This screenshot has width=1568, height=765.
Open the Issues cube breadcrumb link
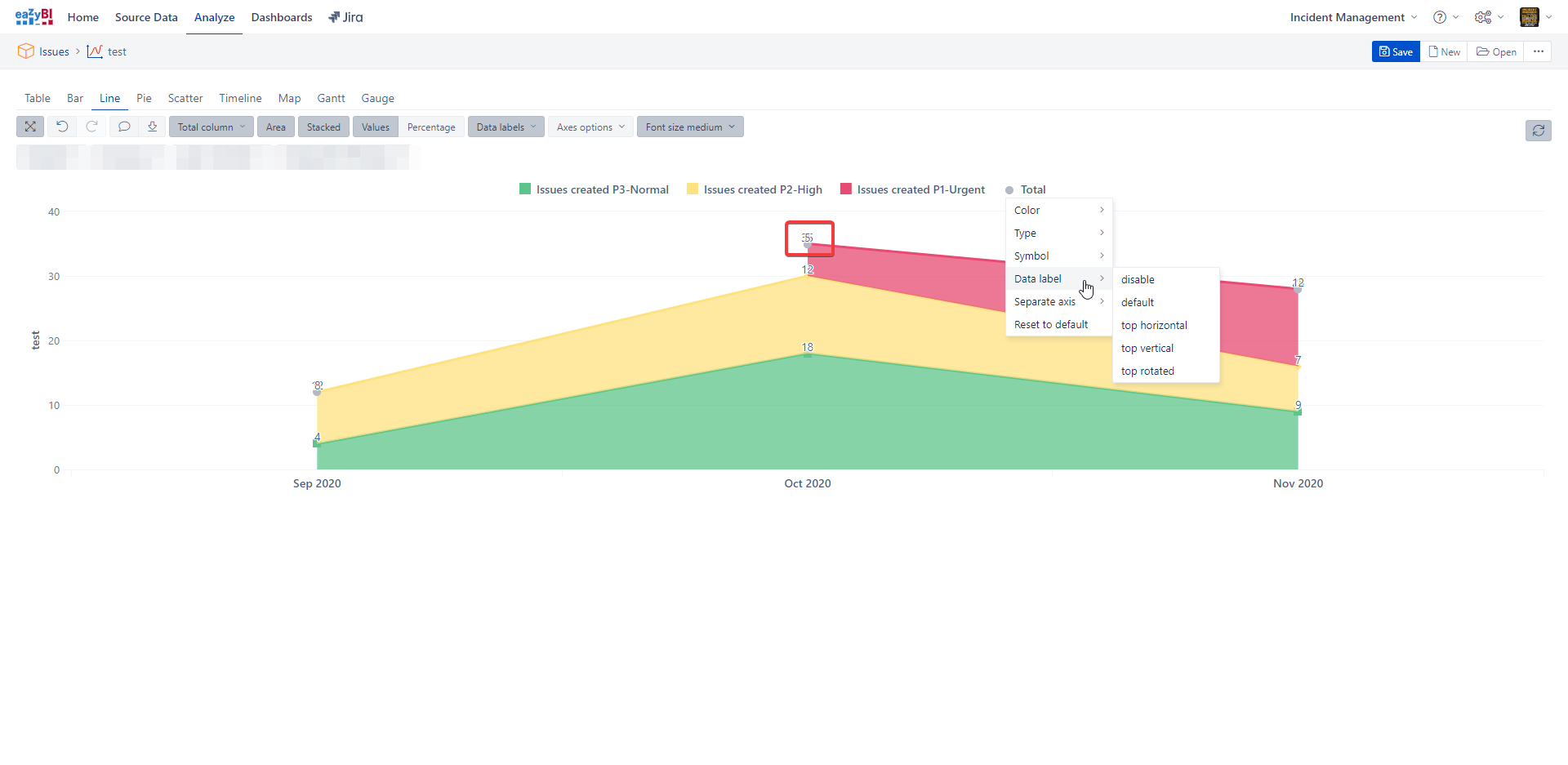tap(54, 51)
